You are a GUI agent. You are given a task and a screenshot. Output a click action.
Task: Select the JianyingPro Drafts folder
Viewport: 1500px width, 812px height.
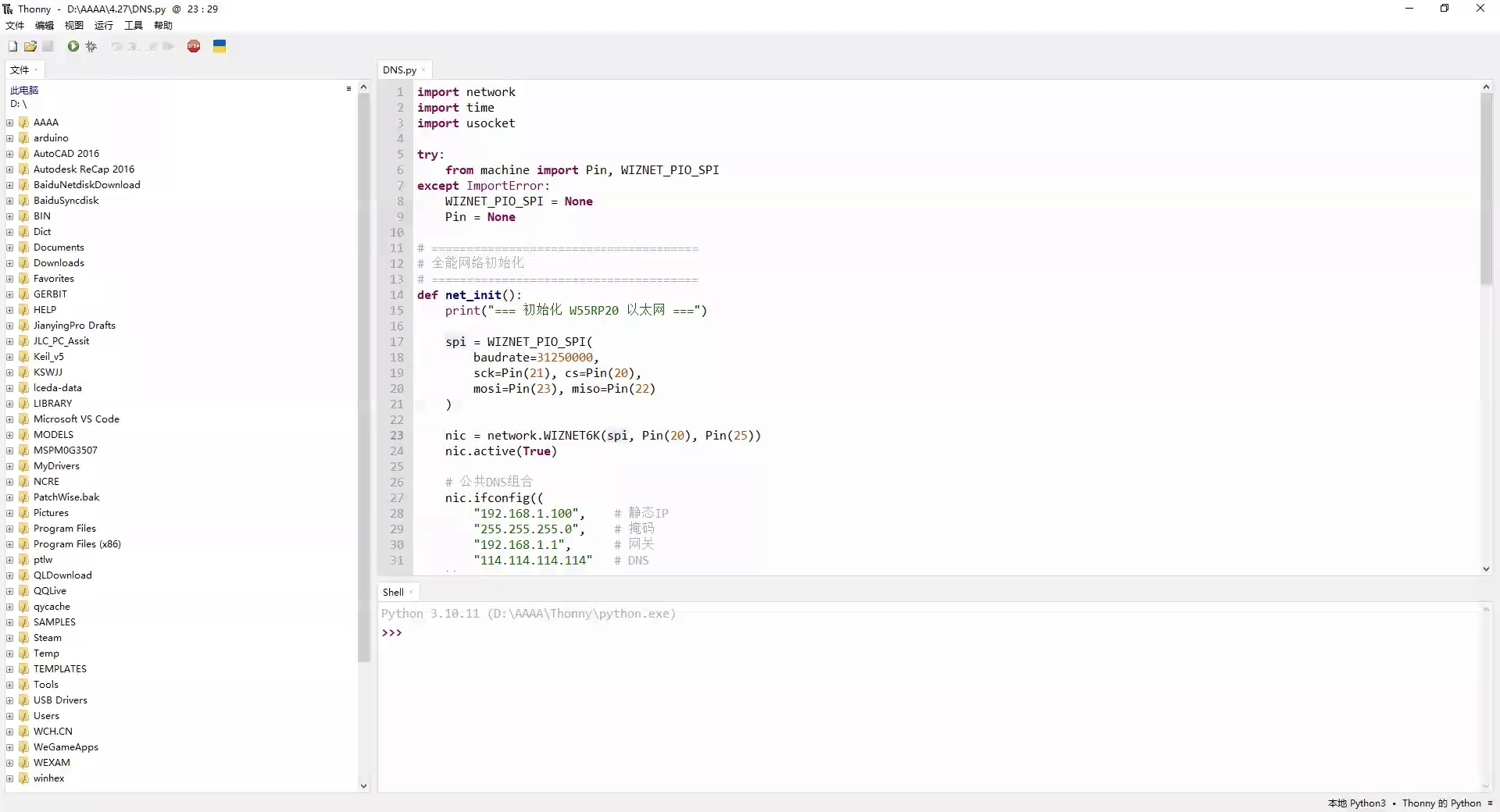pyautogui.click(x=74, y=326)
